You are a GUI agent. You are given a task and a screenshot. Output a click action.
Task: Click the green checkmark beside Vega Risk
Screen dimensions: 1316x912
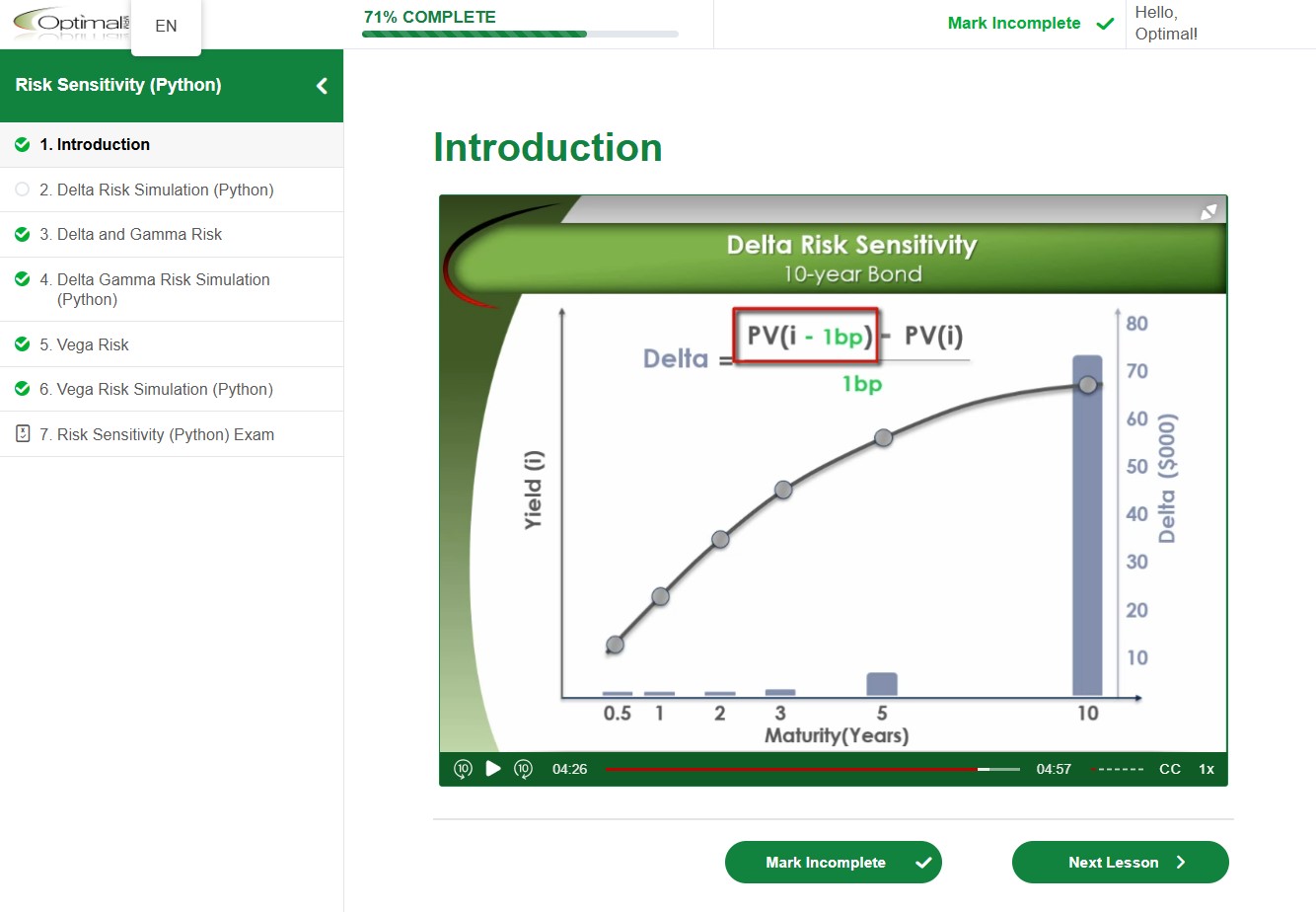point(23,344)
